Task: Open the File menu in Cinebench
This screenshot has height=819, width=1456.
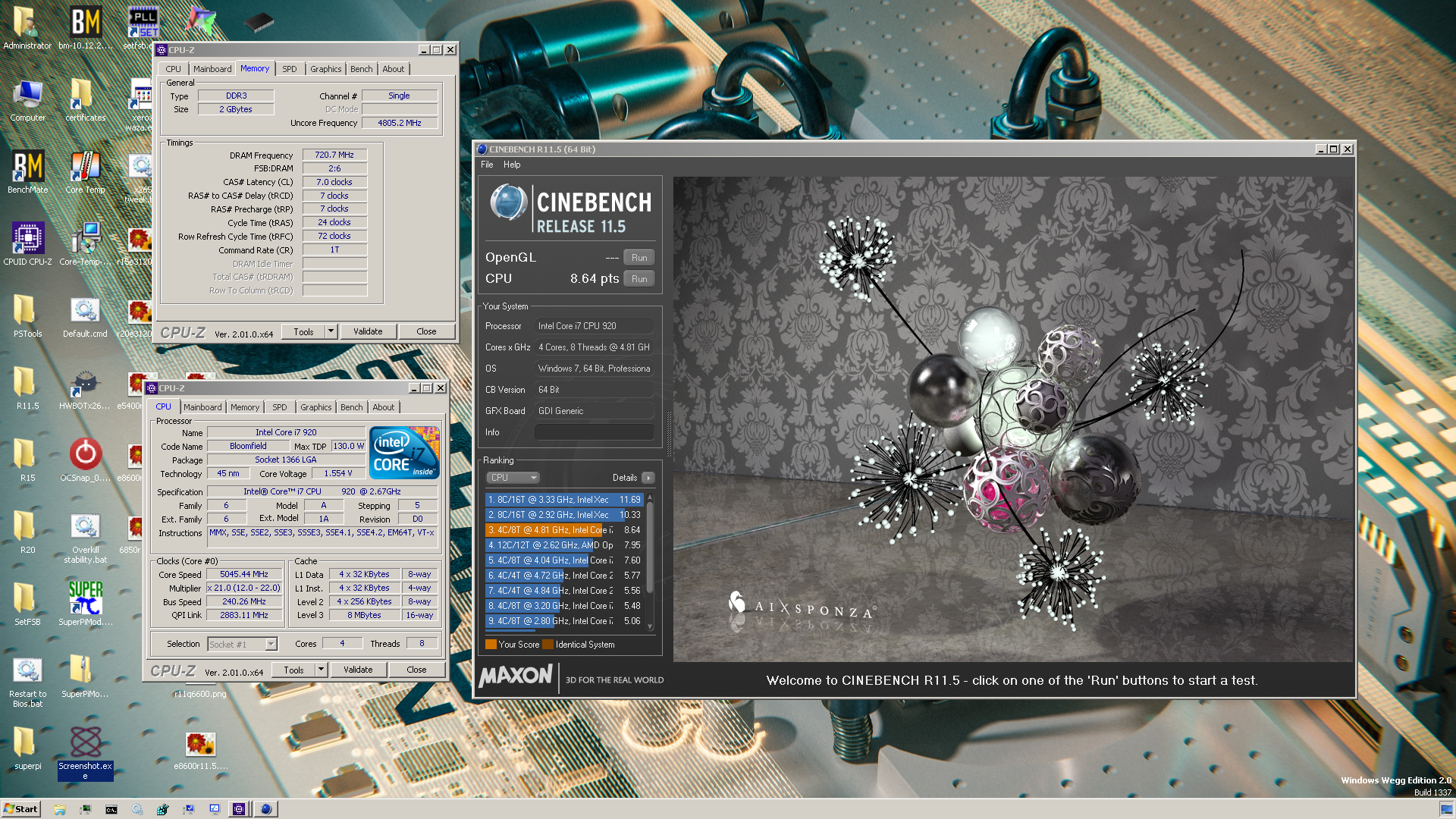Action: point(487,165)
